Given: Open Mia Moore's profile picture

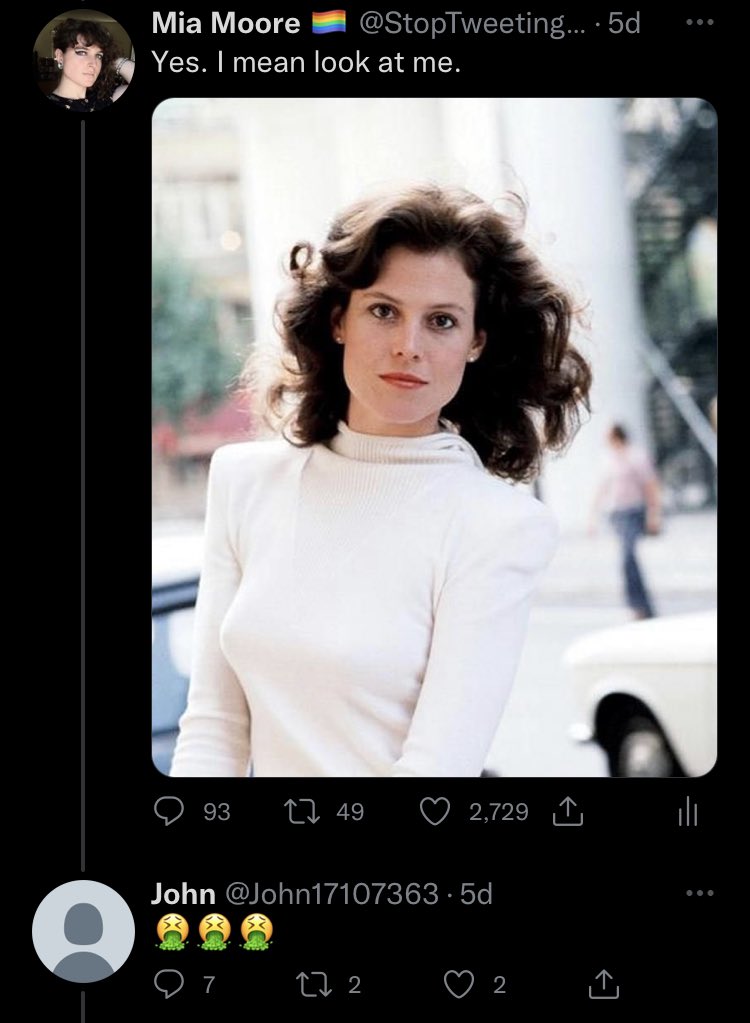Looking at the screenshot, I should [83, 60].
